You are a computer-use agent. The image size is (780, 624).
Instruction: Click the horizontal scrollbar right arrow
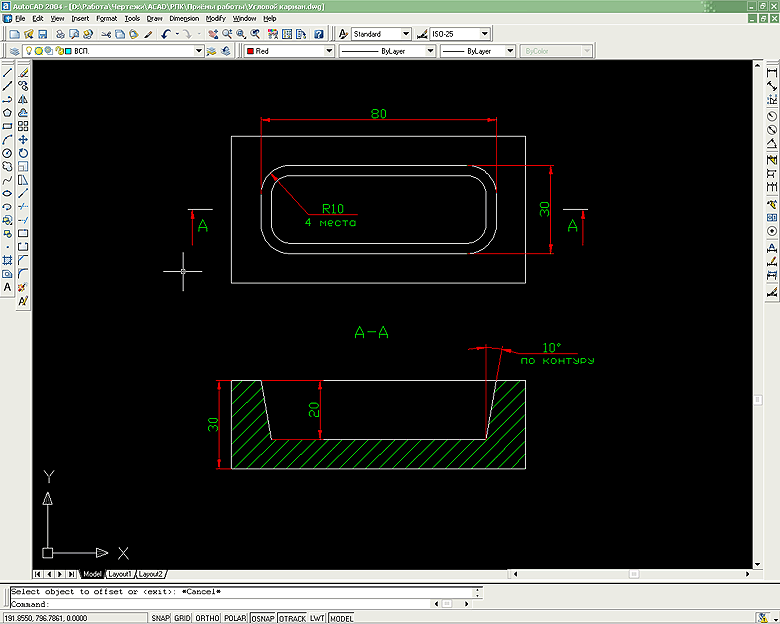tap(747, 574)
